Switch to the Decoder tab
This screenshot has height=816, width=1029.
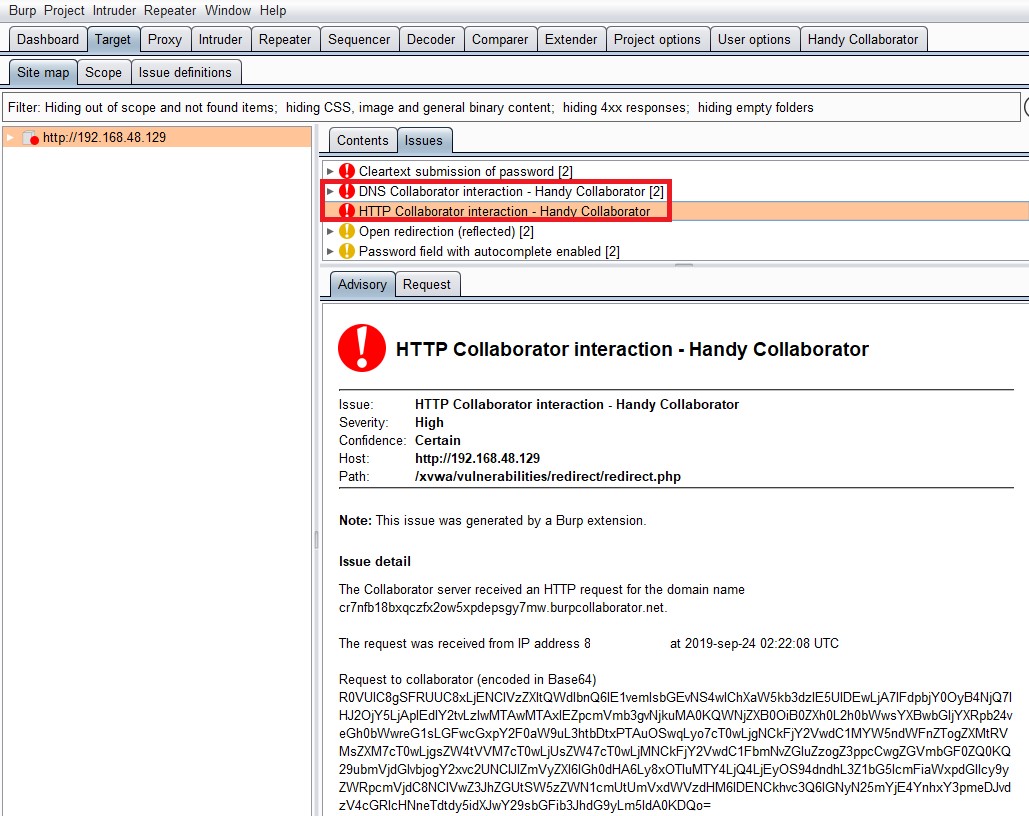pos(431,39)
